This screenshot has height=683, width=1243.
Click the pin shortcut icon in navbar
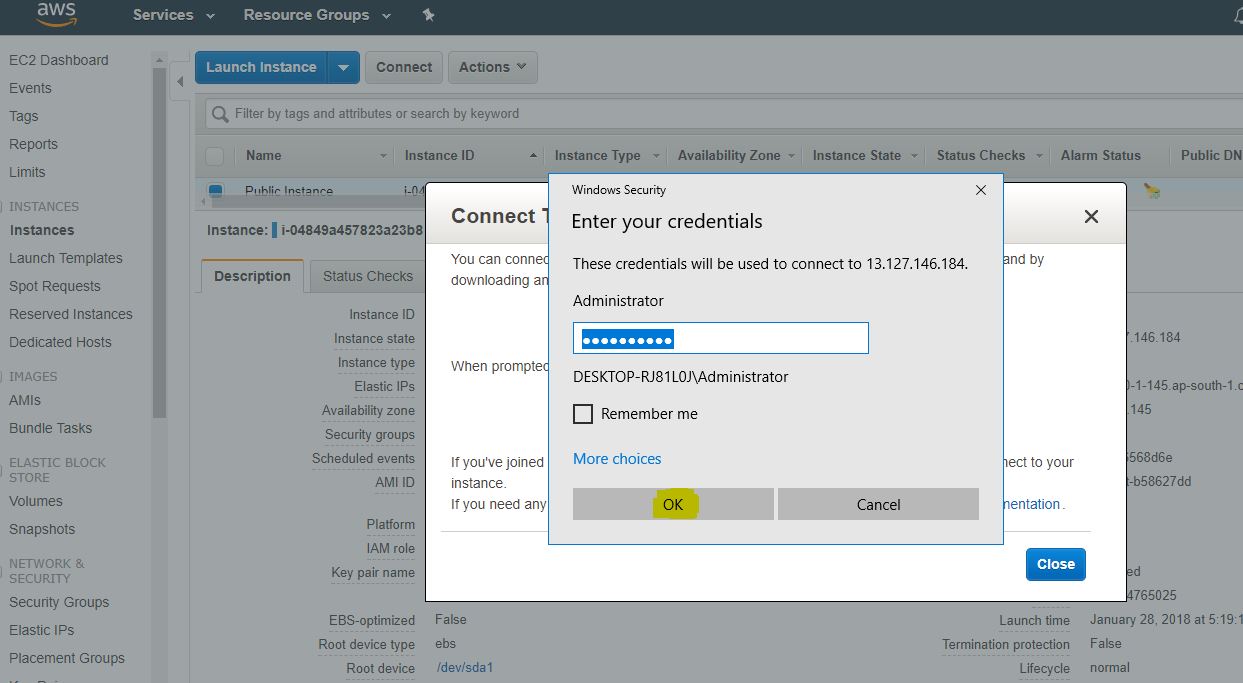pos(428,15)
